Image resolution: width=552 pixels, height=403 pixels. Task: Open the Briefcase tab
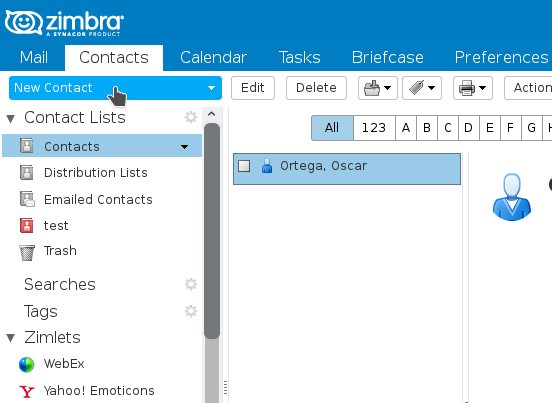tap(388, 58)
